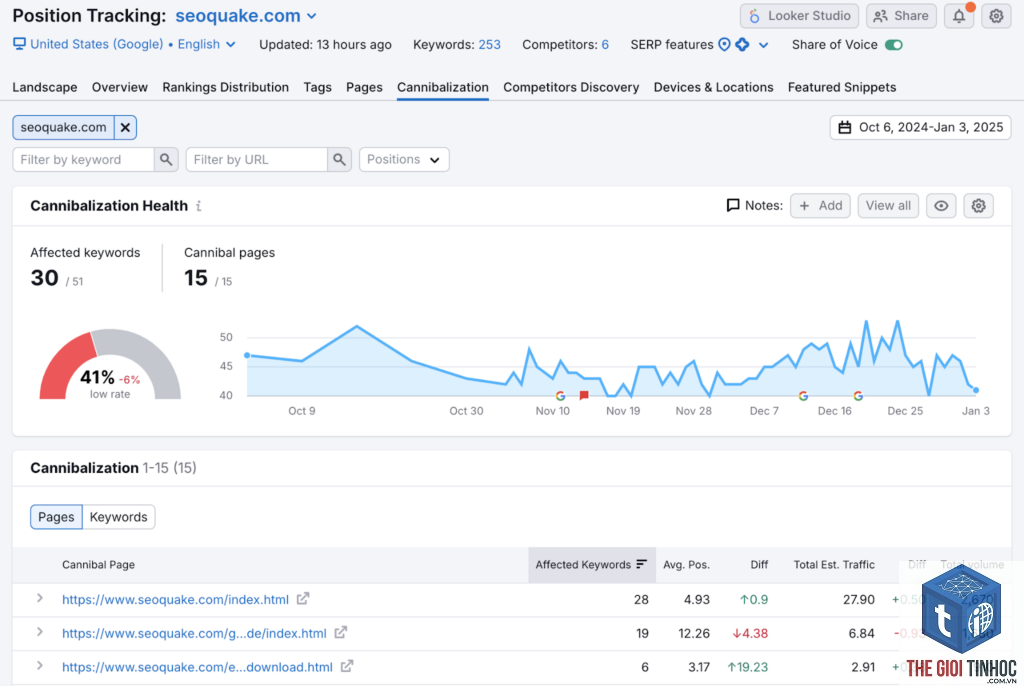Focus the Filter by keyword field
This screenshot has height=686, width=1024.
(84, 159)
